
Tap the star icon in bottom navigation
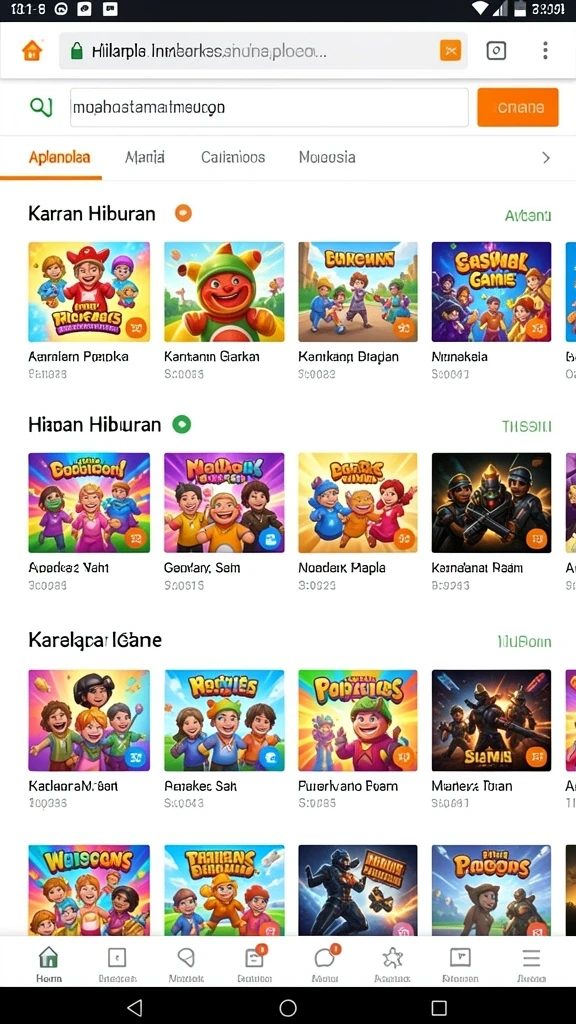point(392,964)
